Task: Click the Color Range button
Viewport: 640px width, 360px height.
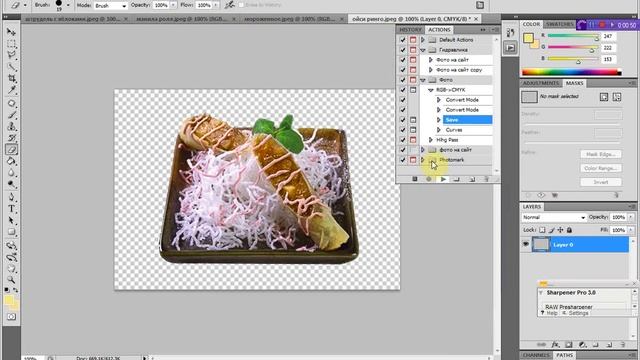Action: tap(601, 168)
